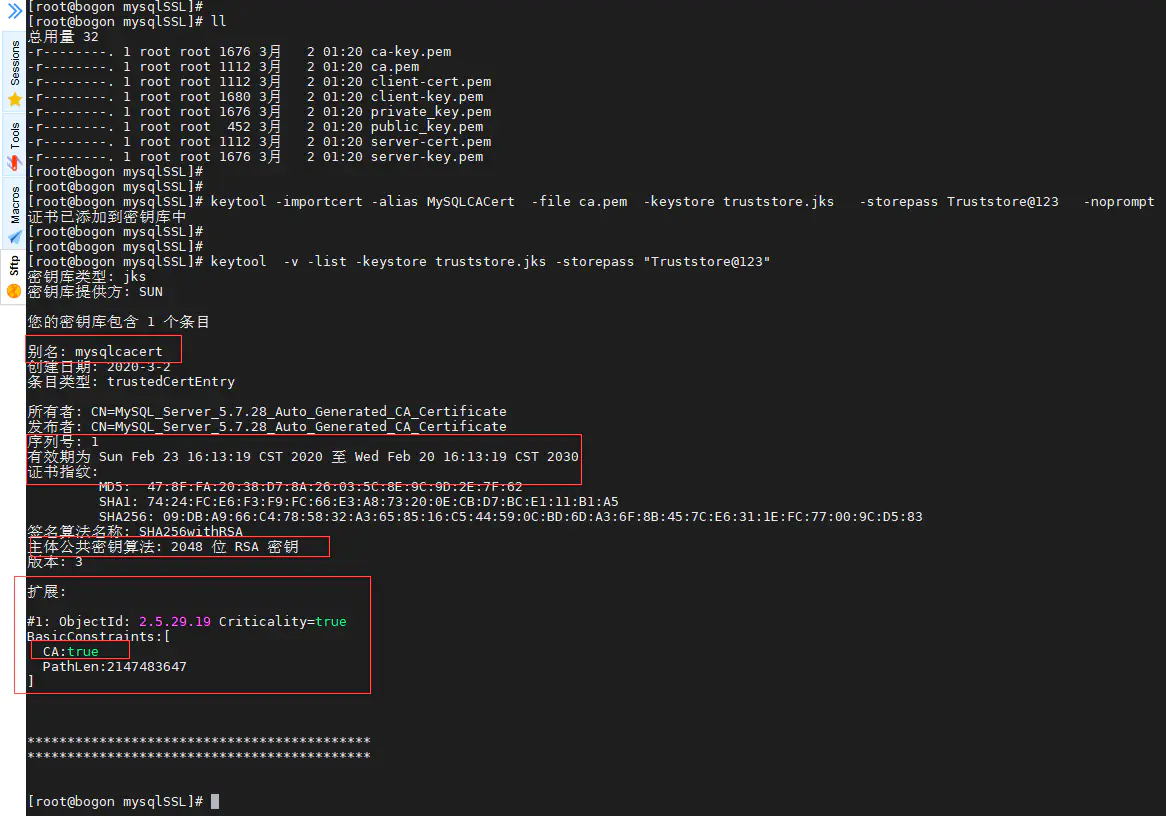Select the highlighted mysqlcacert alias text
Viewport: 1166px width, 816px height.
pos(120,351)
